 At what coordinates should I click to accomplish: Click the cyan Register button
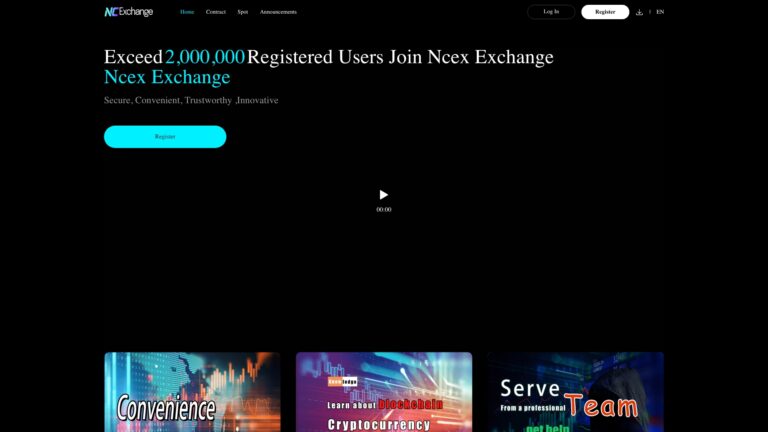coord(165,137)
